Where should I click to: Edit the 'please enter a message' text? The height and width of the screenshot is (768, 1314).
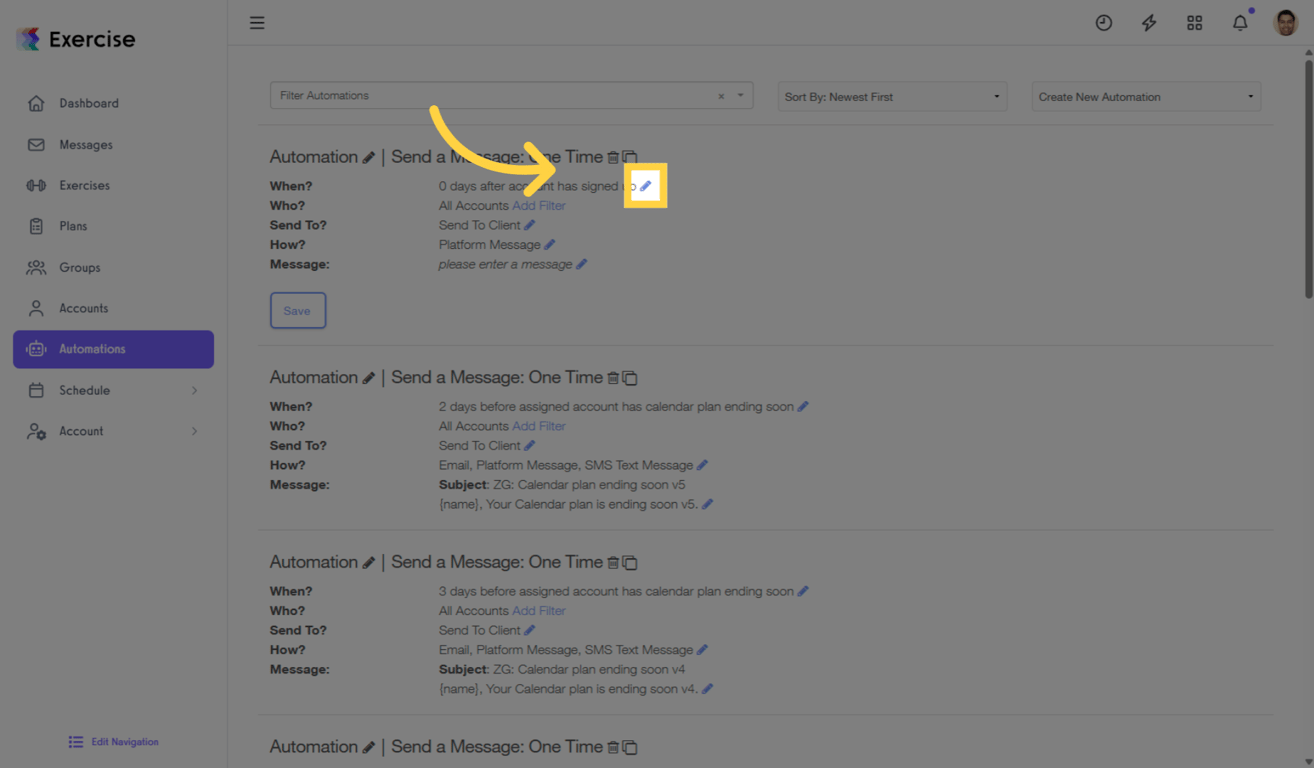pos(581,264)
